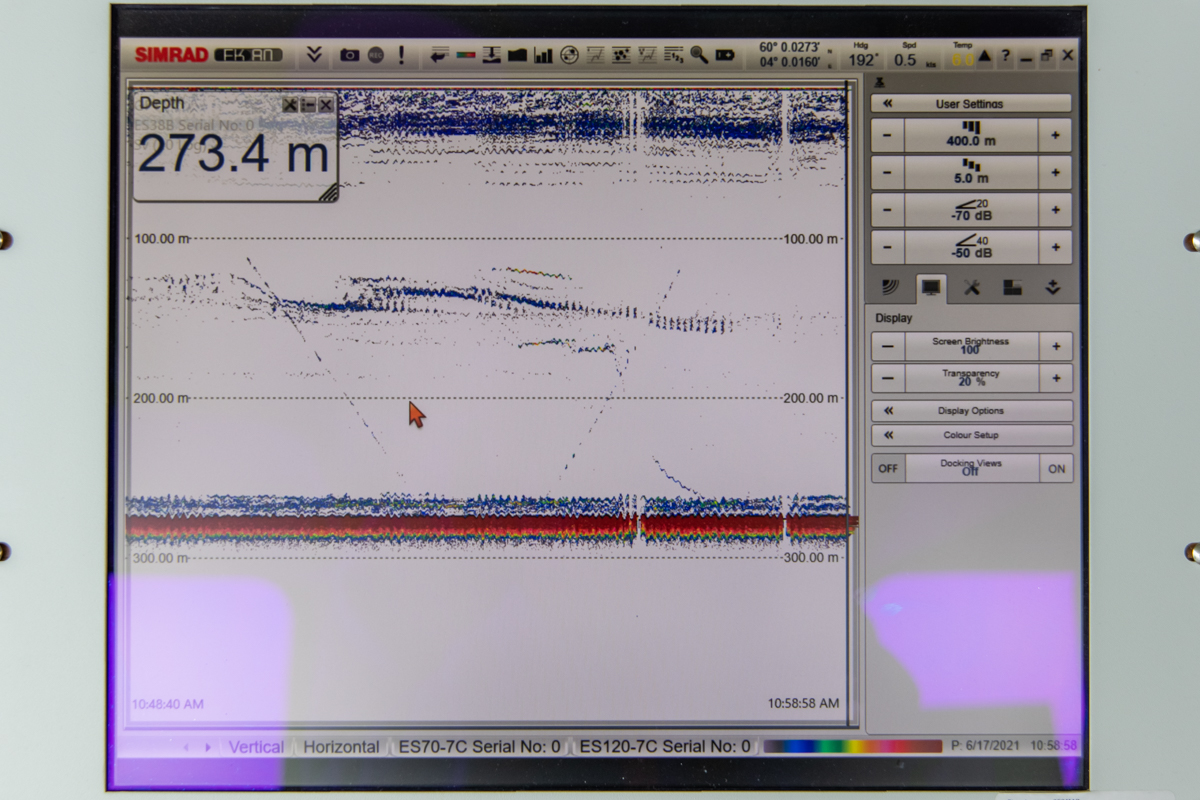1200x800 pixels.
Task: Raise Transparency with the plus button
Action: point(1055,378)
